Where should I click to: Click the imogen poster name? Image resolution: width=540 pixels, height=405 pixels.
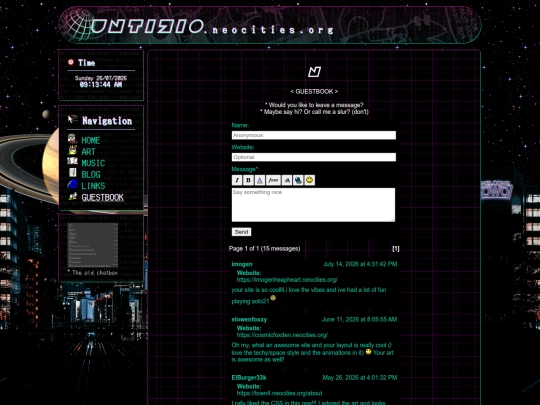tap(242, 264)
